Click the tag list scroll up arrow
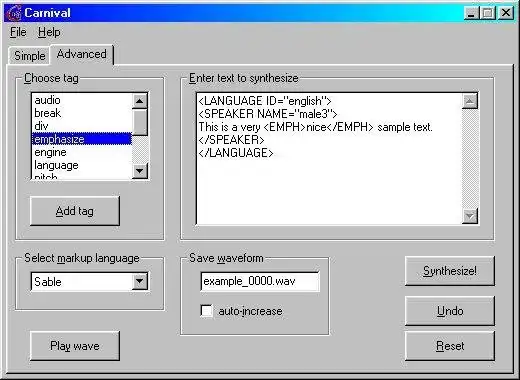 tap(140, 101)
